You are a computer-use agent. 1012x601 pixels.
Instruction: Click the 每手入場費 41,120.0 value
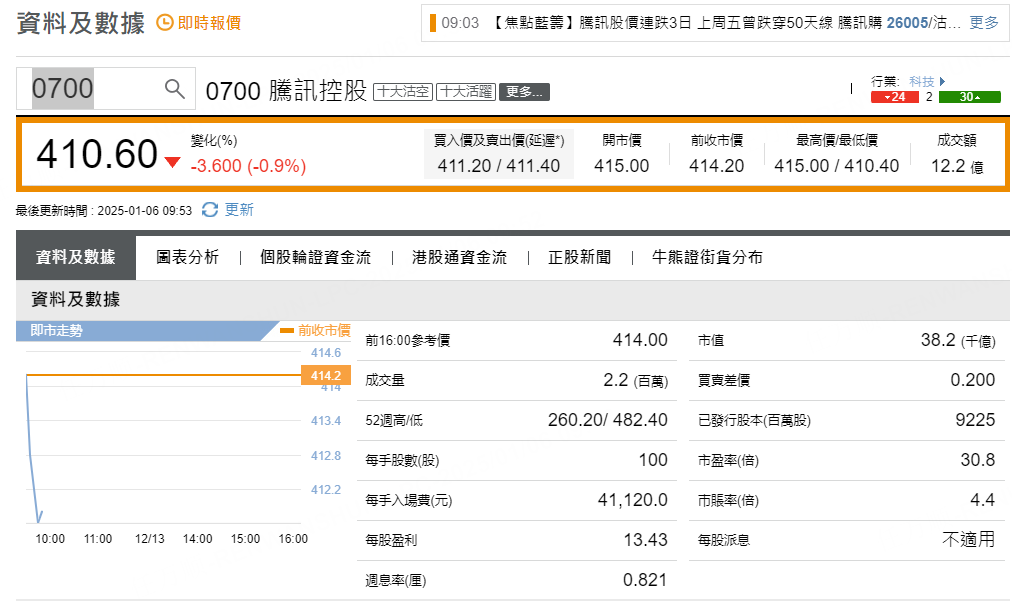tap(632, 500)
